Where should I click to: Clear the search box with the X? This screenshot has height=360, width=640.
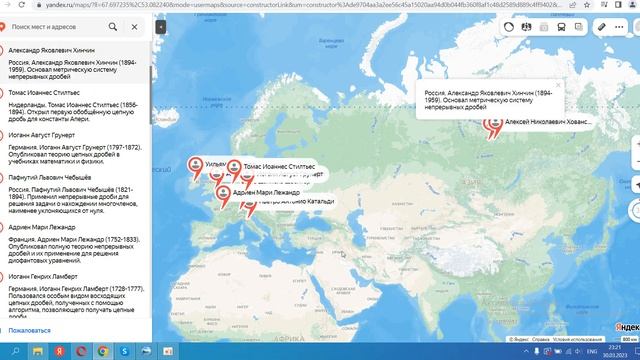[x=134, y=27]
